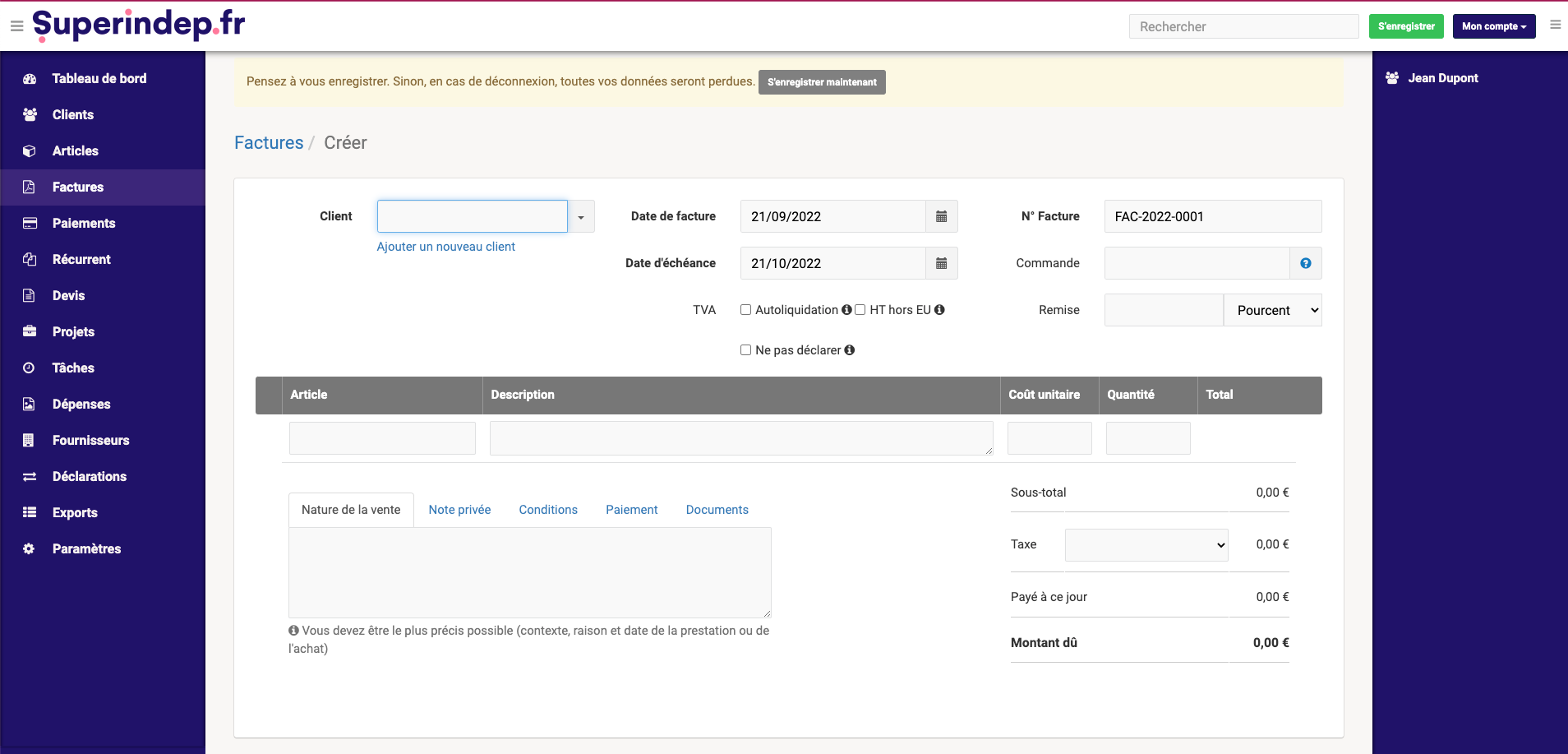
Task: Open the Devis section
Action: [x=69, y=295]
